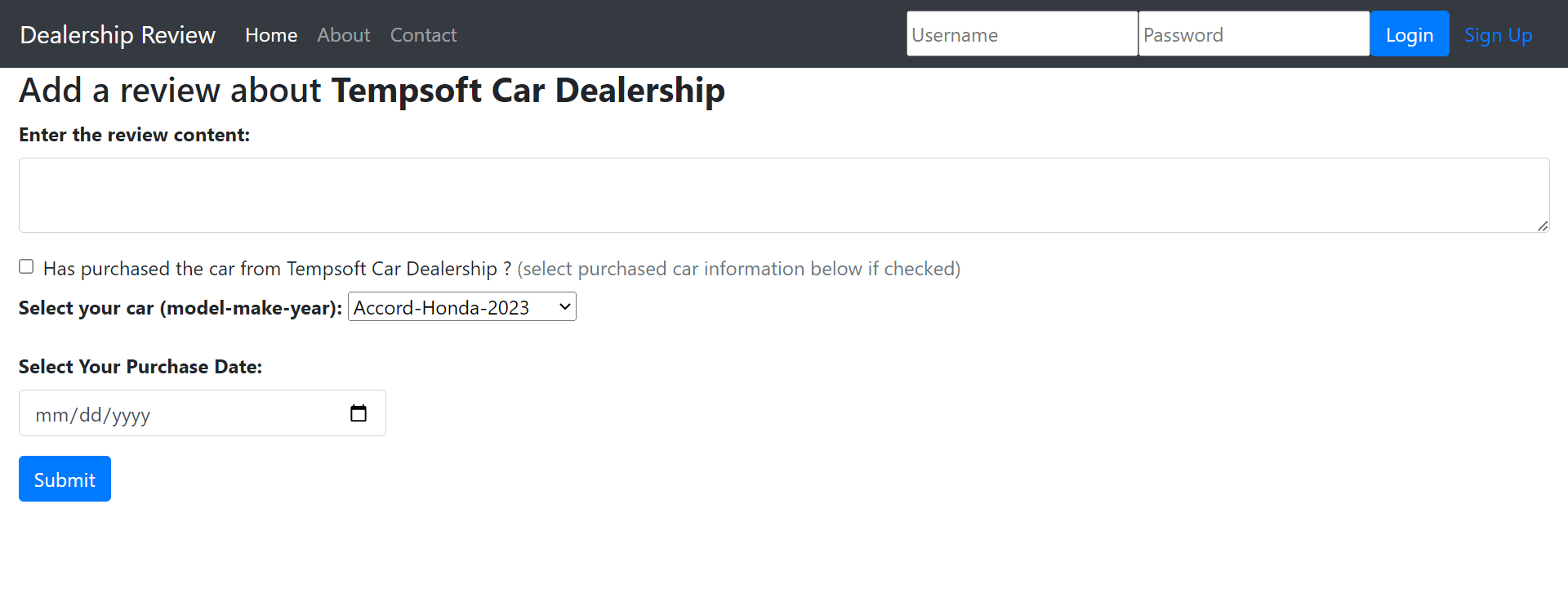Focus the Password input field
1568x589 pixels.
(1253, 34)
